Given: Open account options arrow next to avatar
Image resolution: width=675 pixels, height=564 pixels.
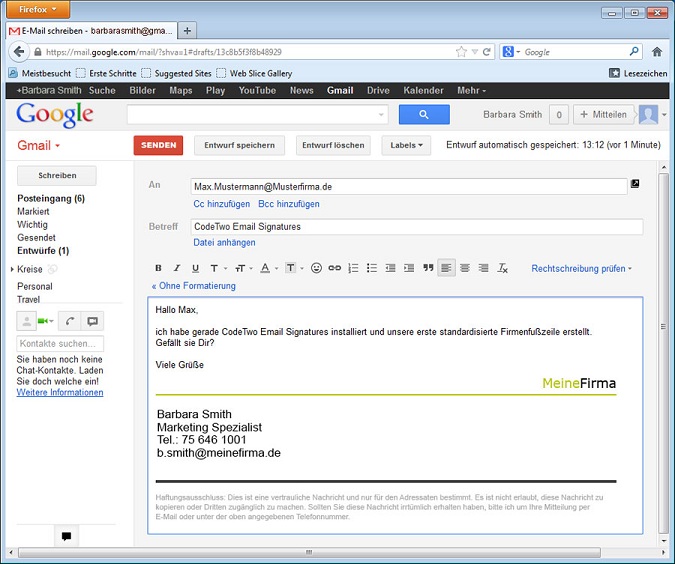Looking at the screenshot, I should point(664,115).
